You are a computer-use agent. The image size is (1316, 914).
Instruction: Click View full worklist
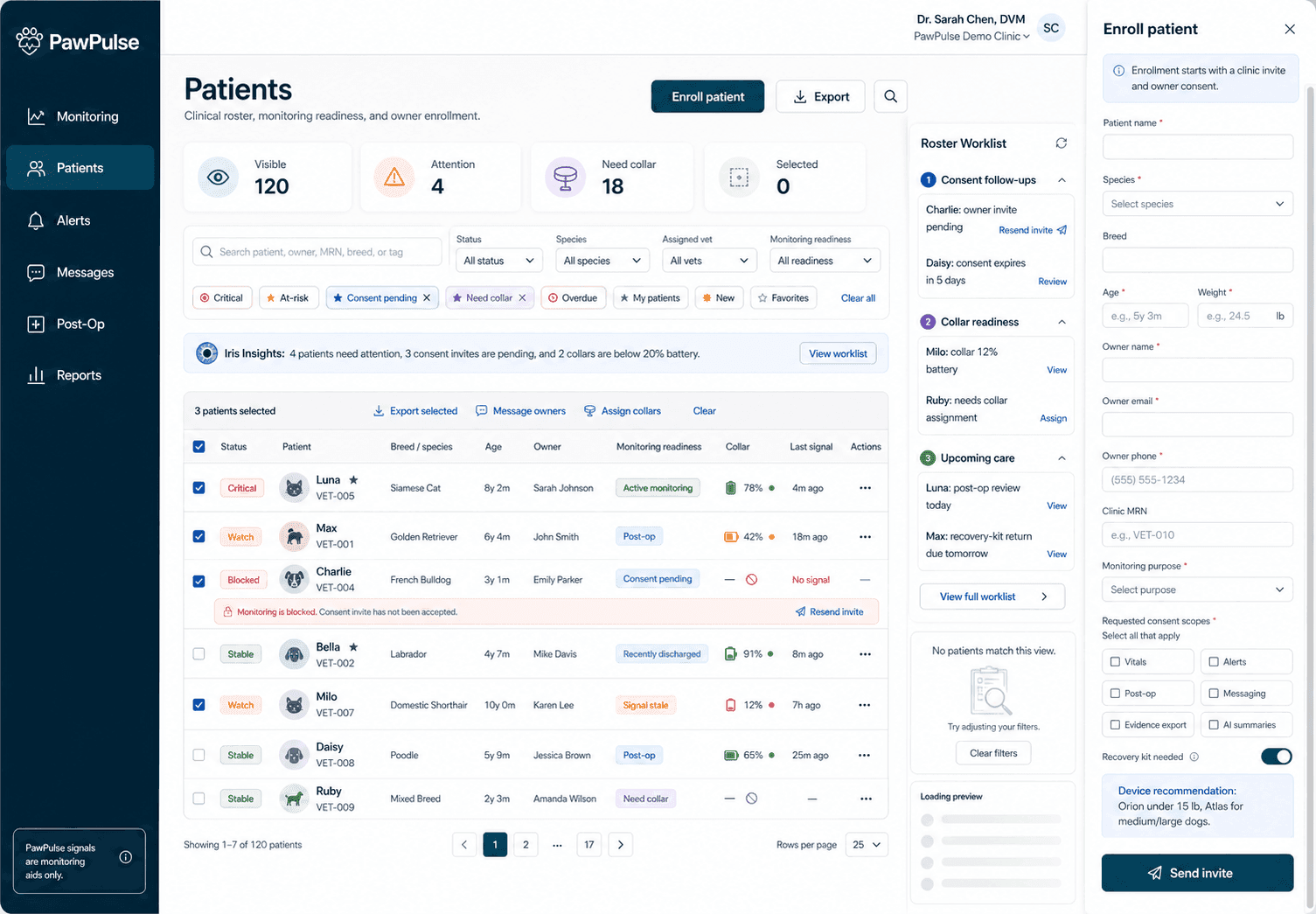[992, 597]
